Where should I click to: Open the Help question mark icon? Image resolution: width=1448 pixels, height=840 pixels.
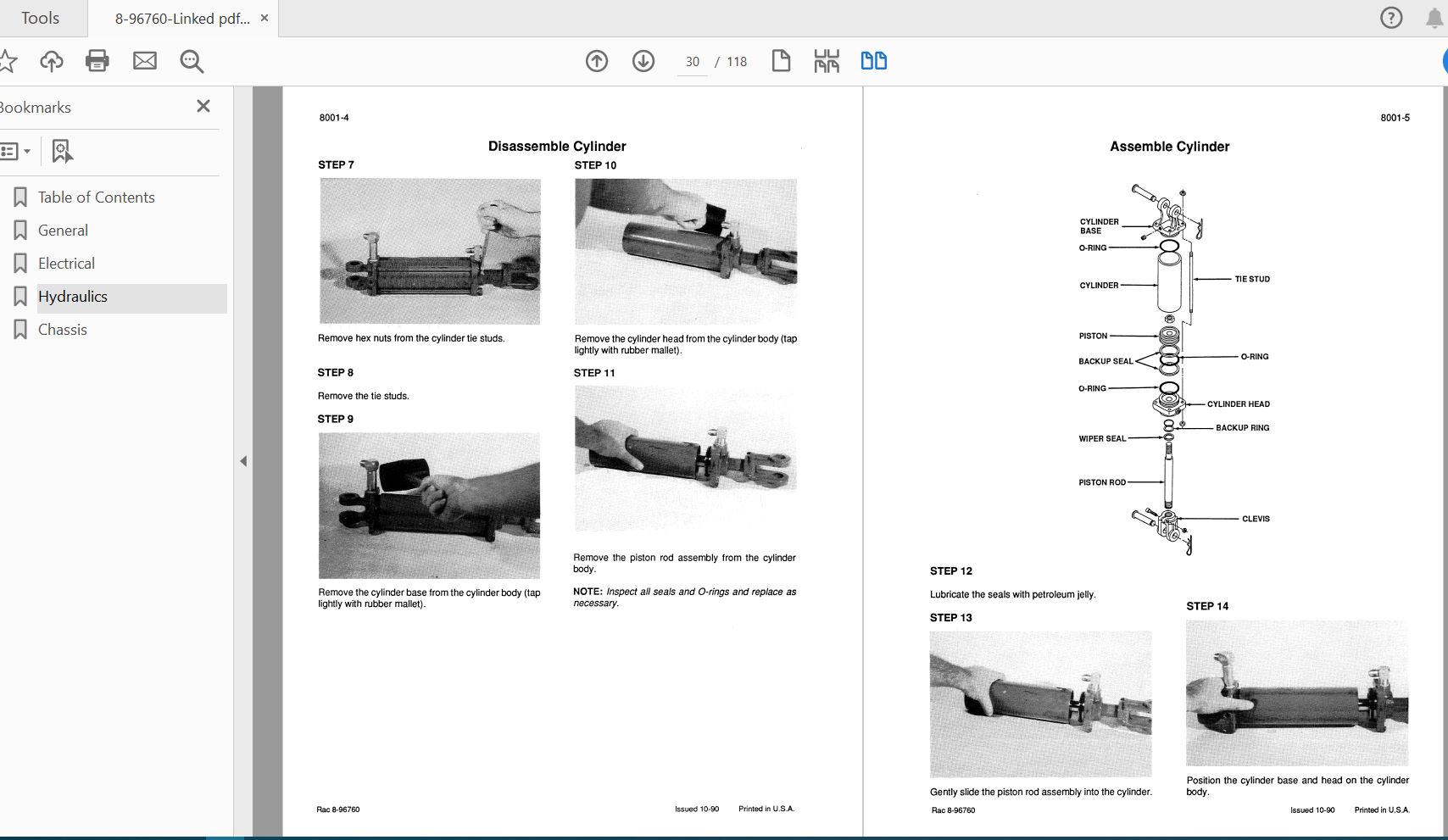pos(1391,18)
